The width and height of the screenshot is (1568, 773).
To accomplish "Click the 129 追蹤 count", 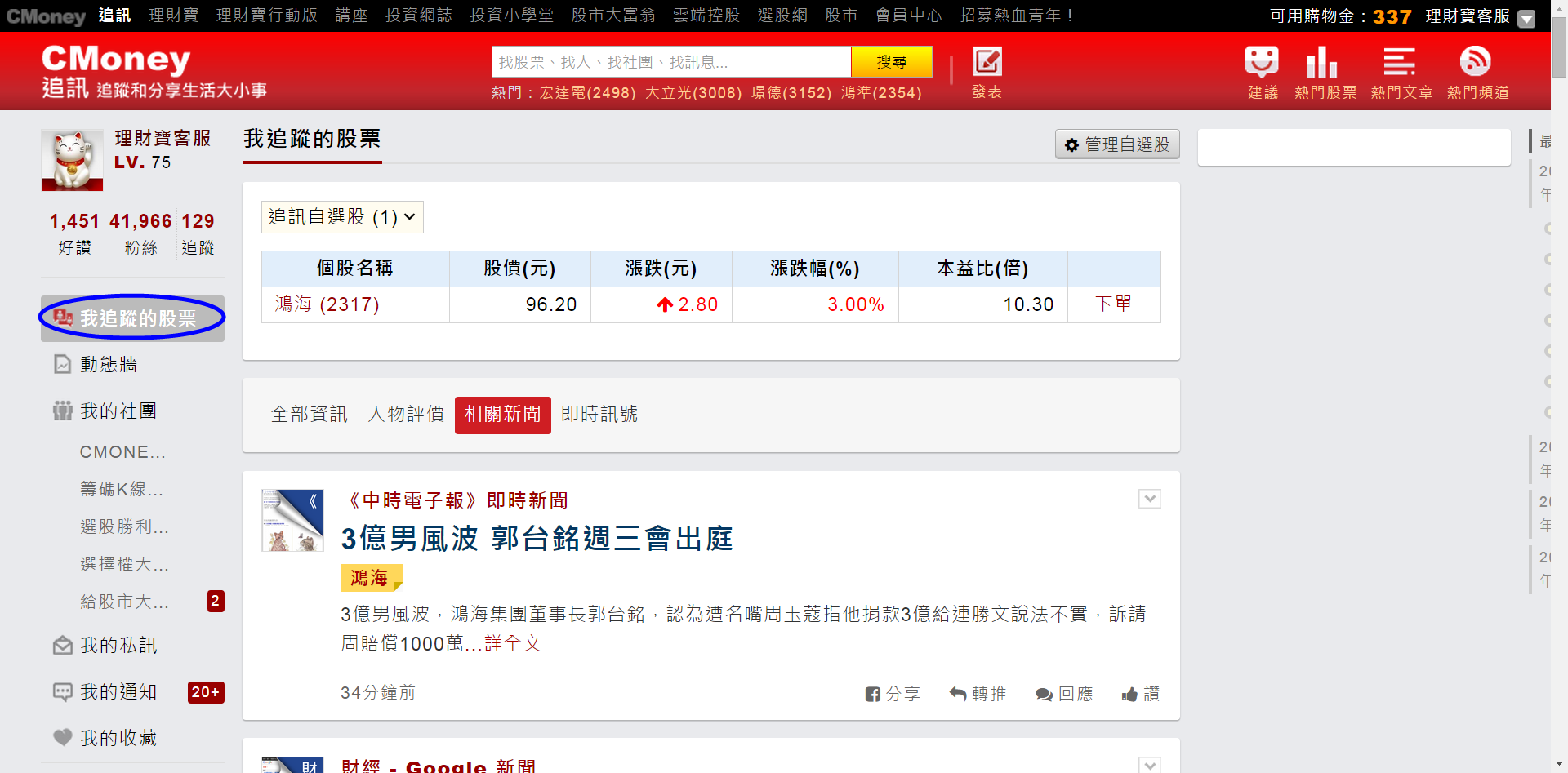I will click(x=198, y=233).
